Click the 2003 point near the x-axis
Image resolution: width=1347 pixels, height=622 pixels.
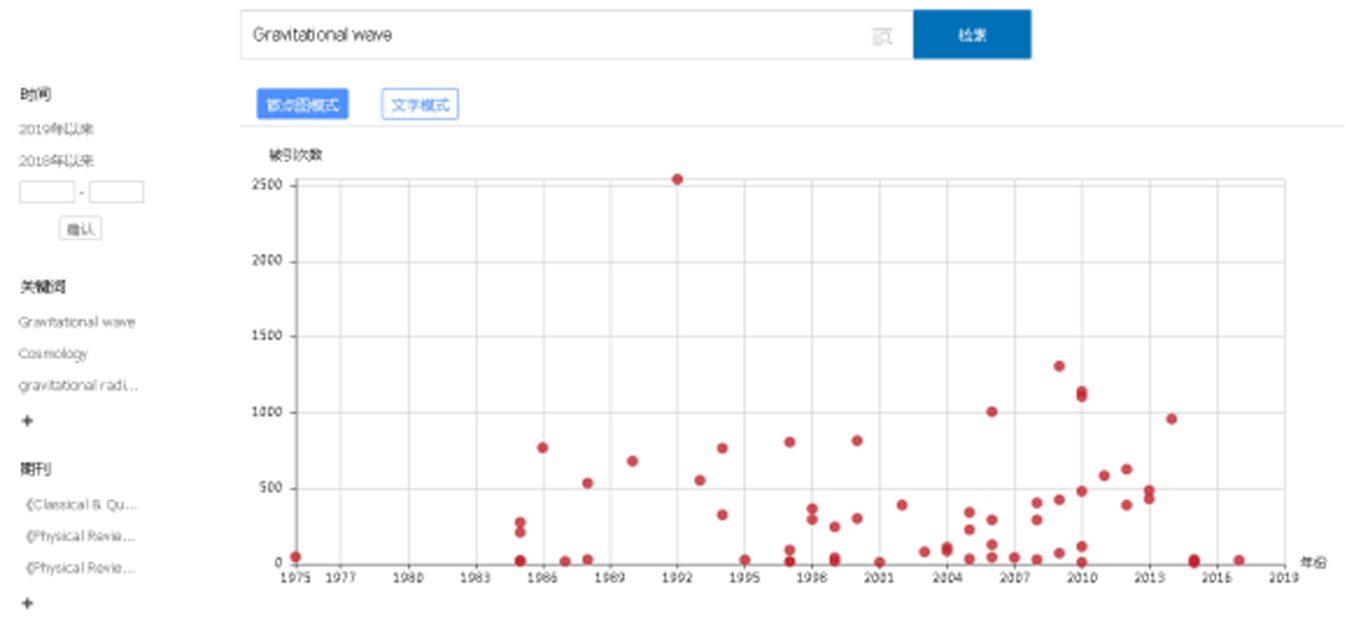pyautogui.click(x=924, y=552)
